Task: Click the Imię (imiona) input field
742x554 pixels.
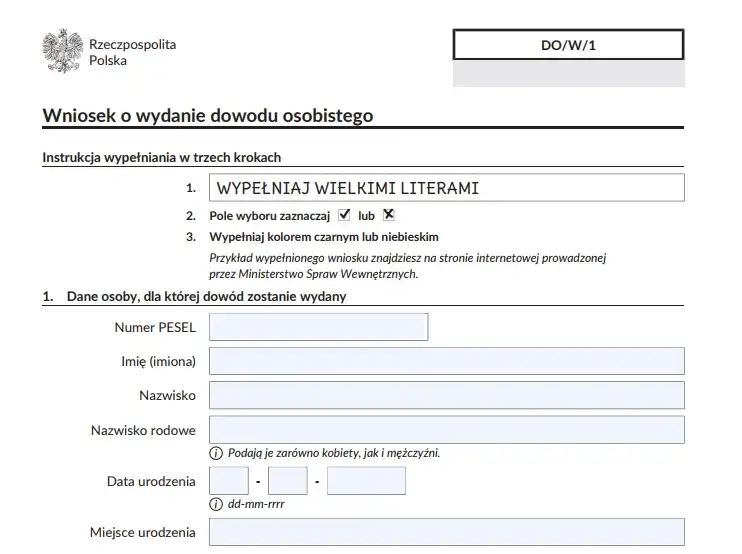Action: tap(447, 361)
